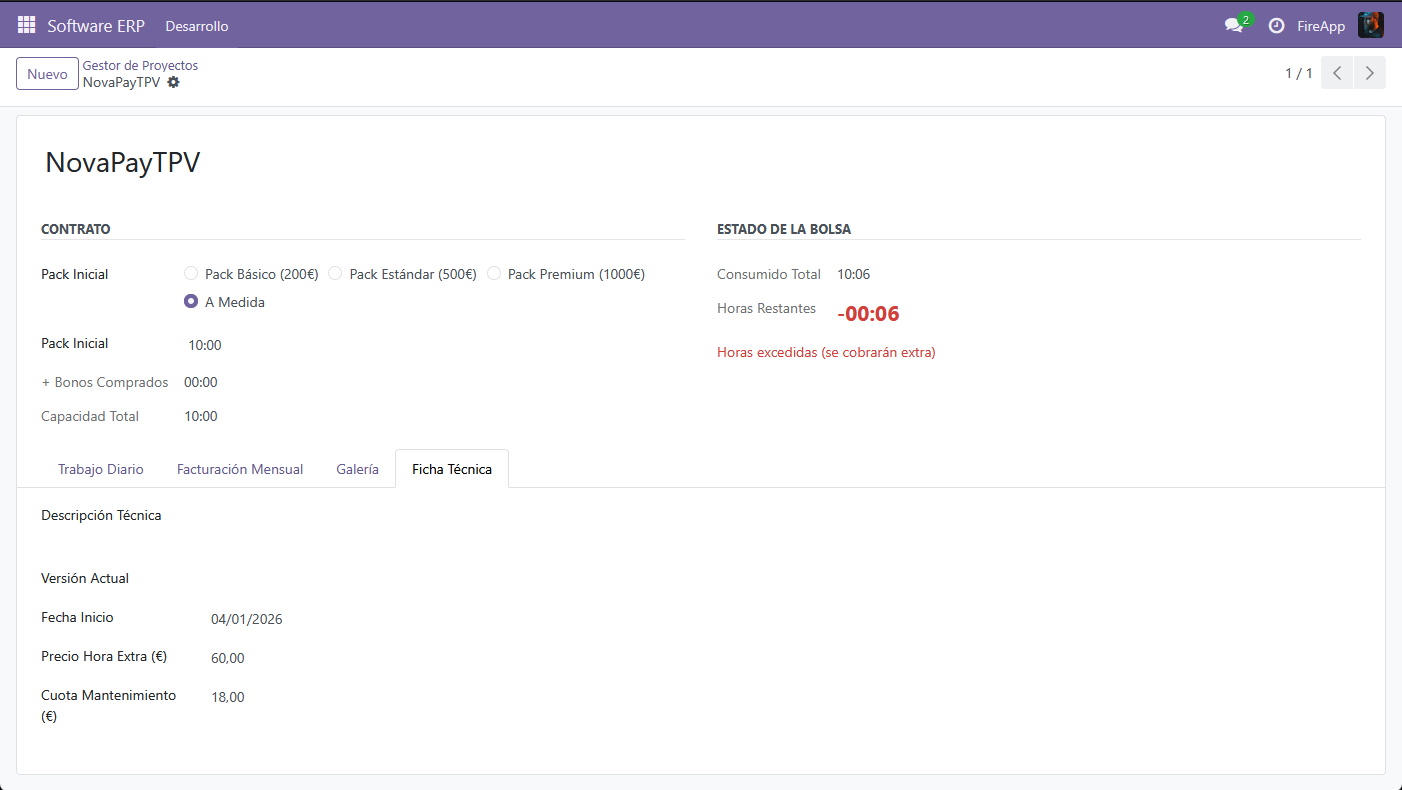Switch to the Trabajo Diario tab
Screen dimensions: 1402x790
click(x=101, y=469)
